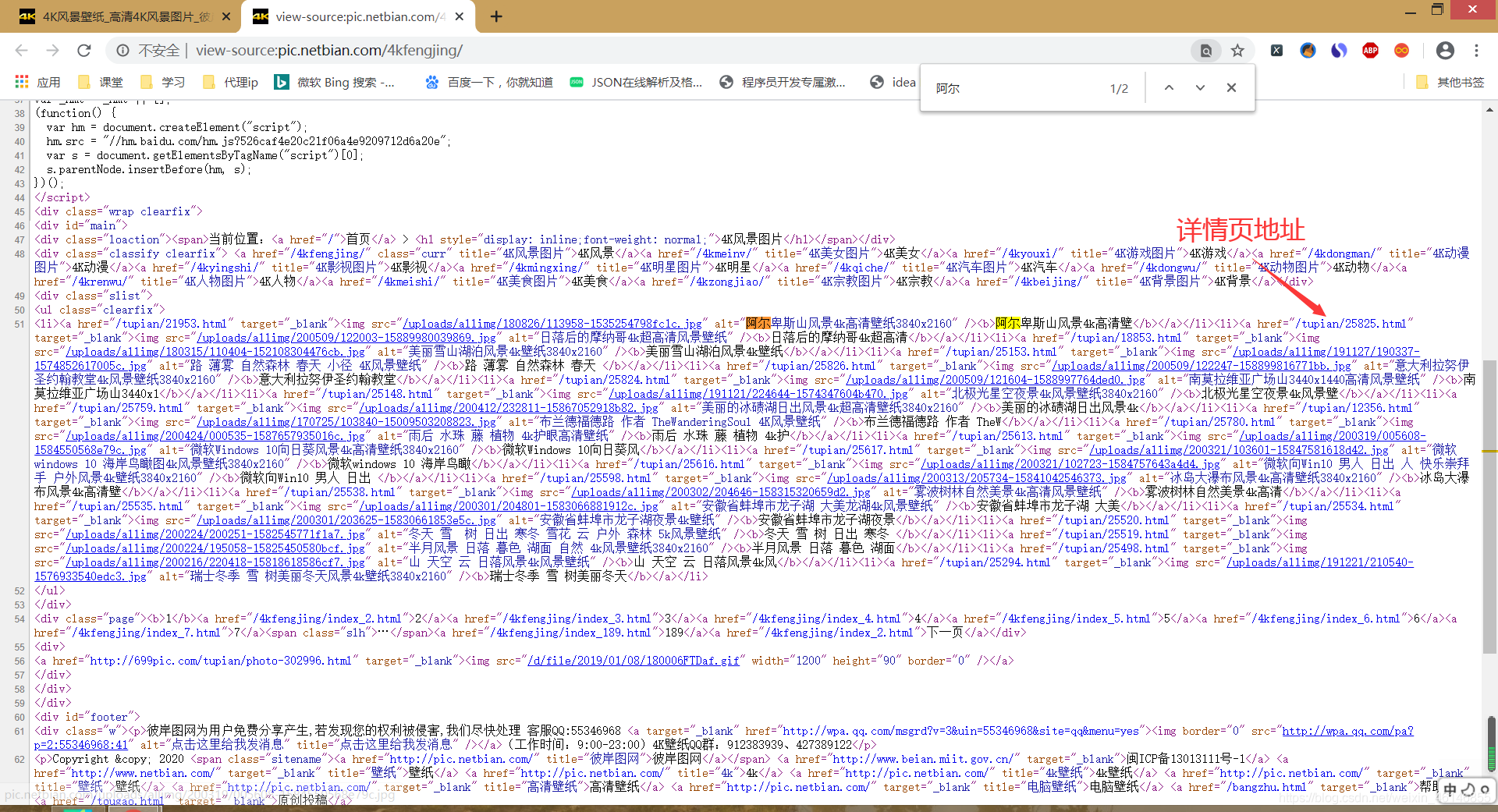Click inside the find bar search field

1014,87
